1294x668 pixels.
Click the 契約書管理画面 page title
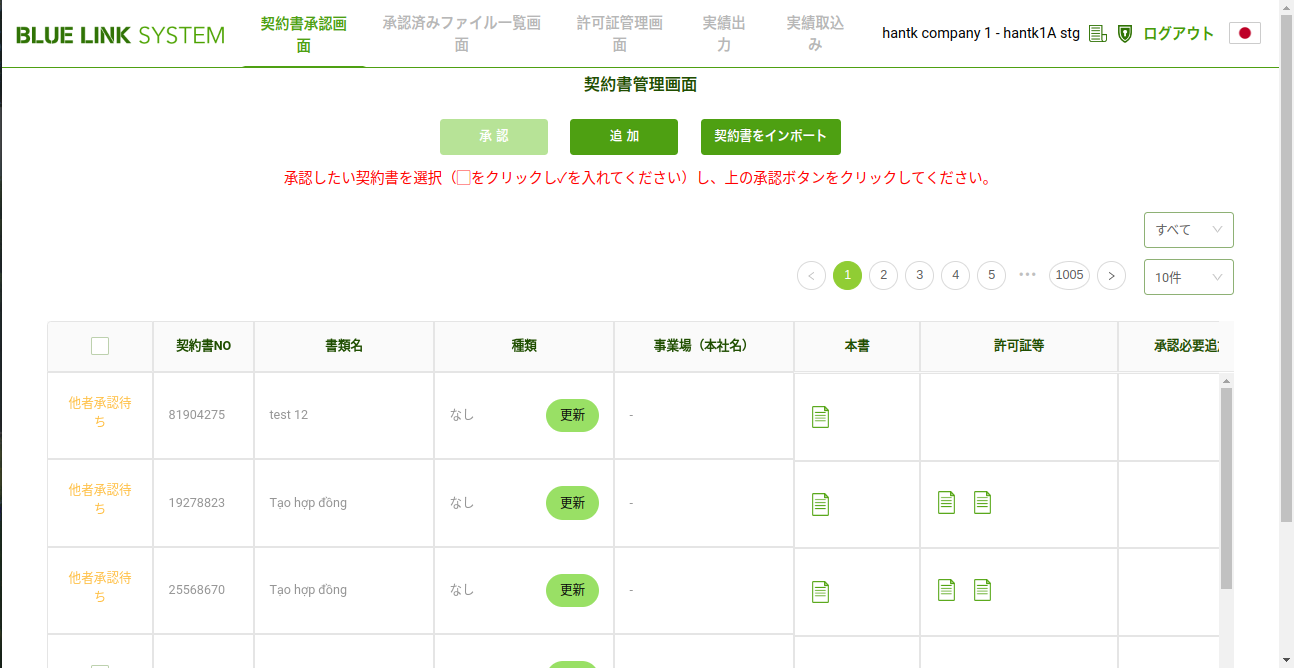click(x=640, y=85)
